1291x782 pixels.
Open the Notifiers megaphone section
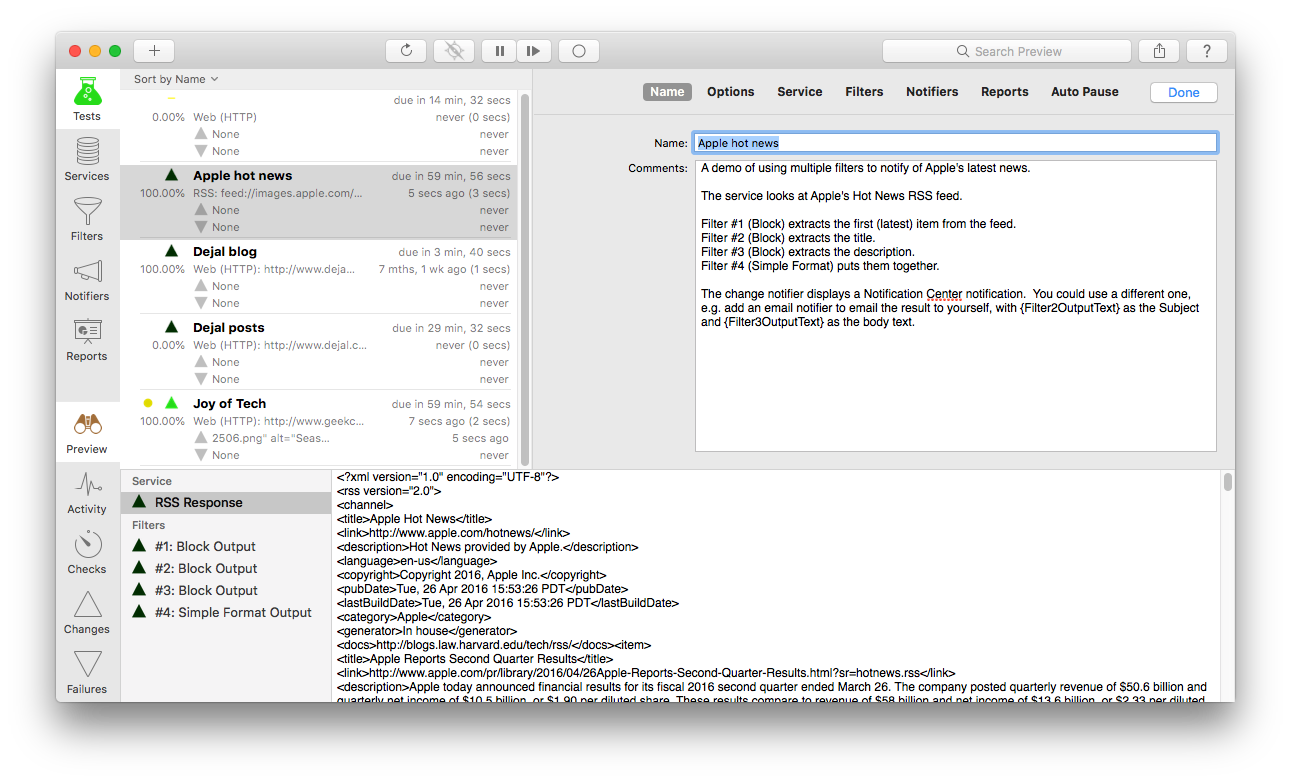(x=87, y=279)
